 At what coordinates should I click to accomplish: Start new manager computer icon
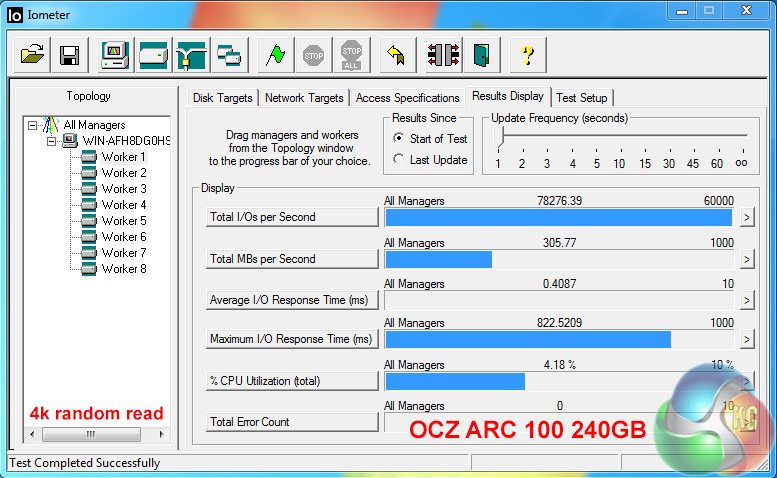tap(115, 54)
